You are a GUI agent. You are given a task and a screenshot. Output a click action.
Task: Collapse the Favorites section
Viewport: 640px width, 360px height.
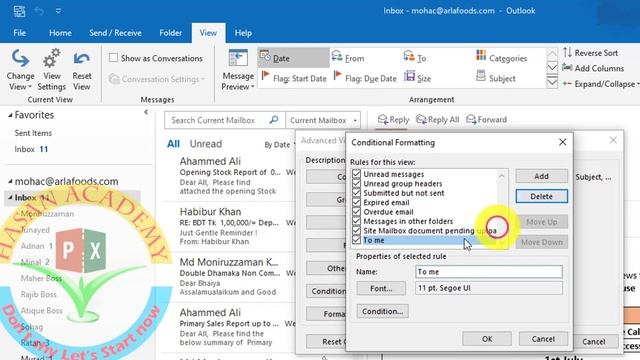pyautogui.click(x=10, y=116)
